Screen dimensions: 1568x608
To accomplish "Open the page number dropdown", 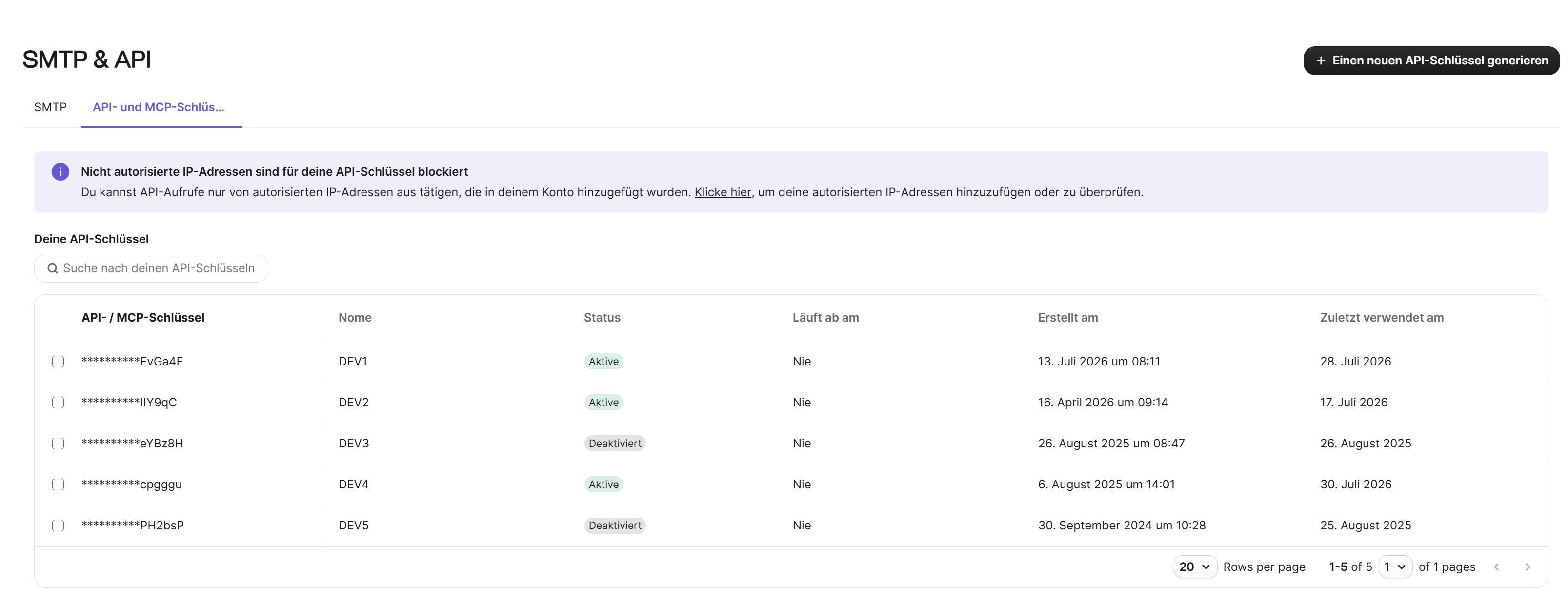I will pyautogui.click(x=1395, y=567).
